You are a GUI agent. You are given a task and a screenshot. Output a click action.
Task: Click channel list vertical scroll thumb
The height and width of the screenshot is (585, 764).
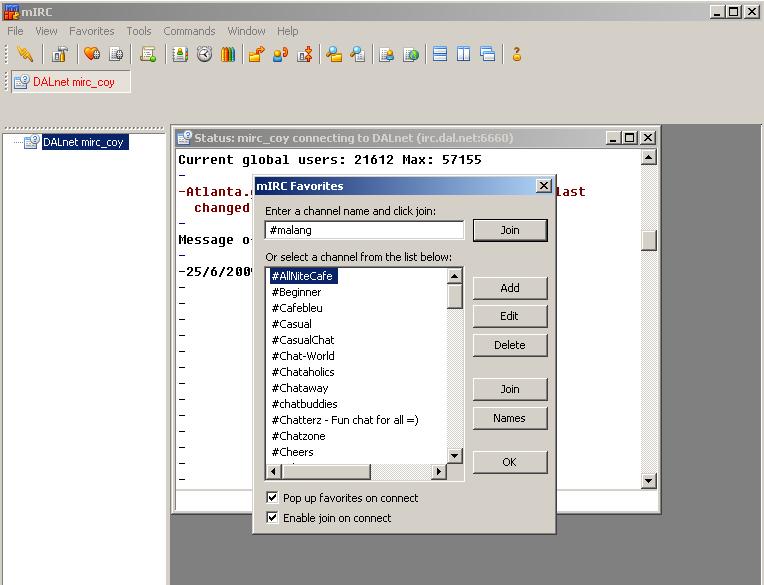tap(455, 297)
